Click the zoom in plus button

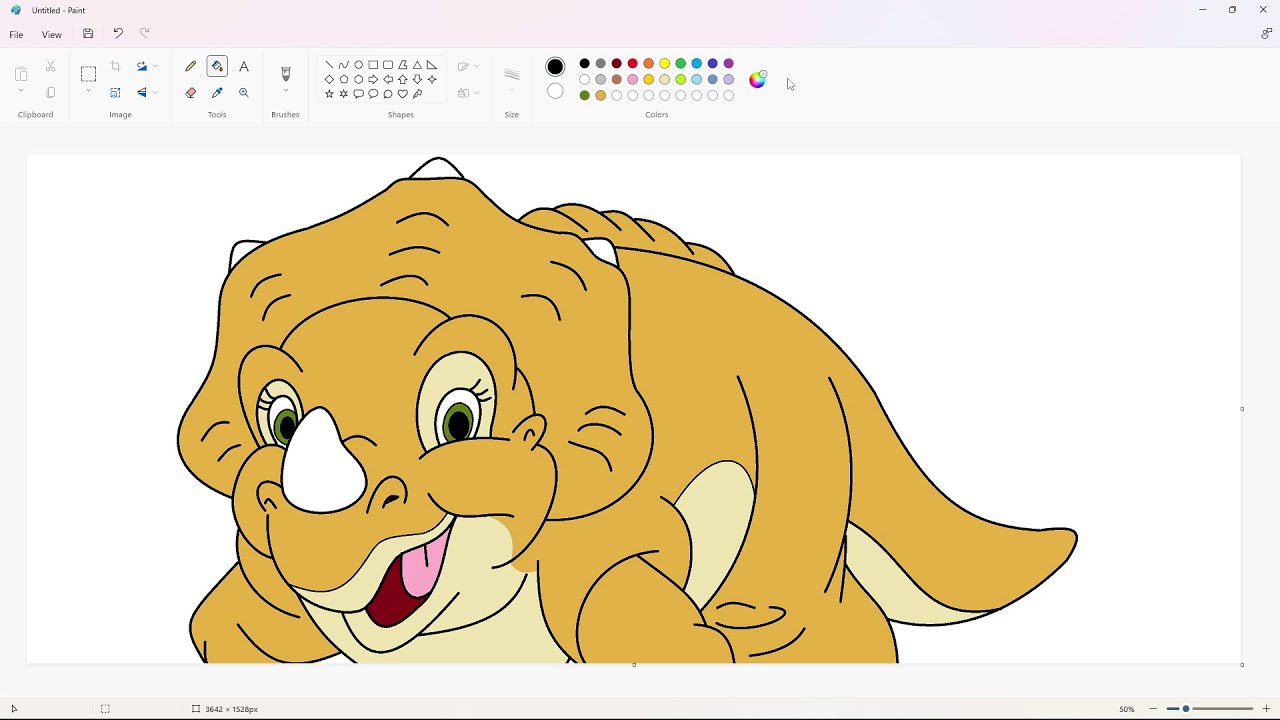tap(1266, 709)
